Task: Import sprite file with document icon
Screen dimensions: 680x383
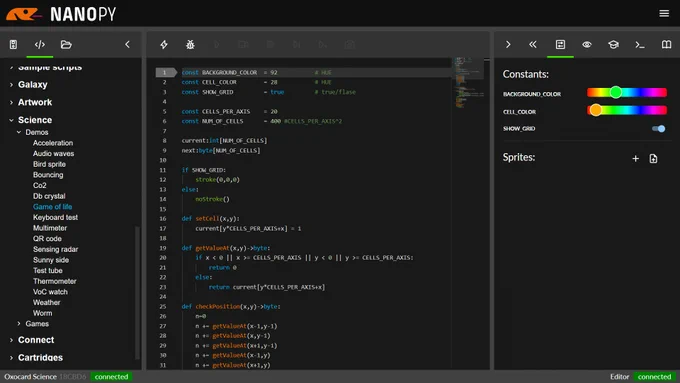Action: pos(654,159)
